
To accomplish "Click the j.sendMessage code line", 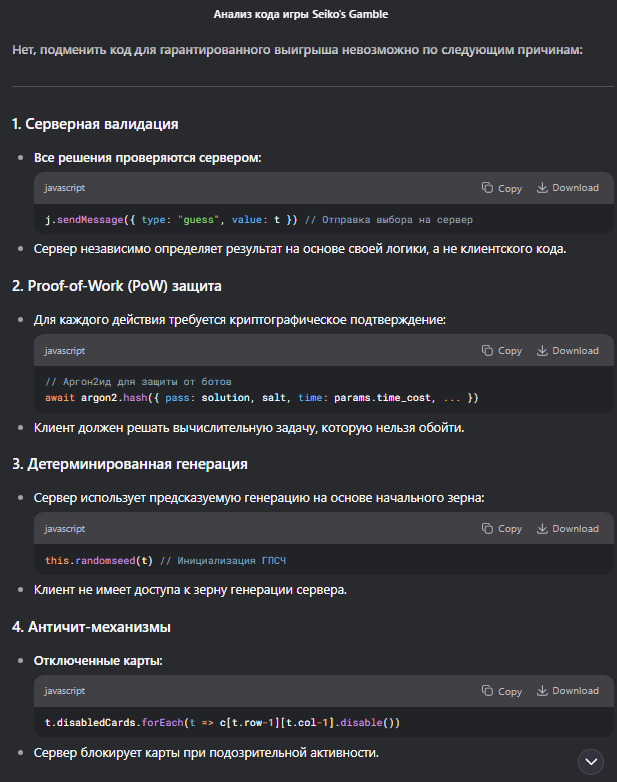I will (x=258, y=220).
